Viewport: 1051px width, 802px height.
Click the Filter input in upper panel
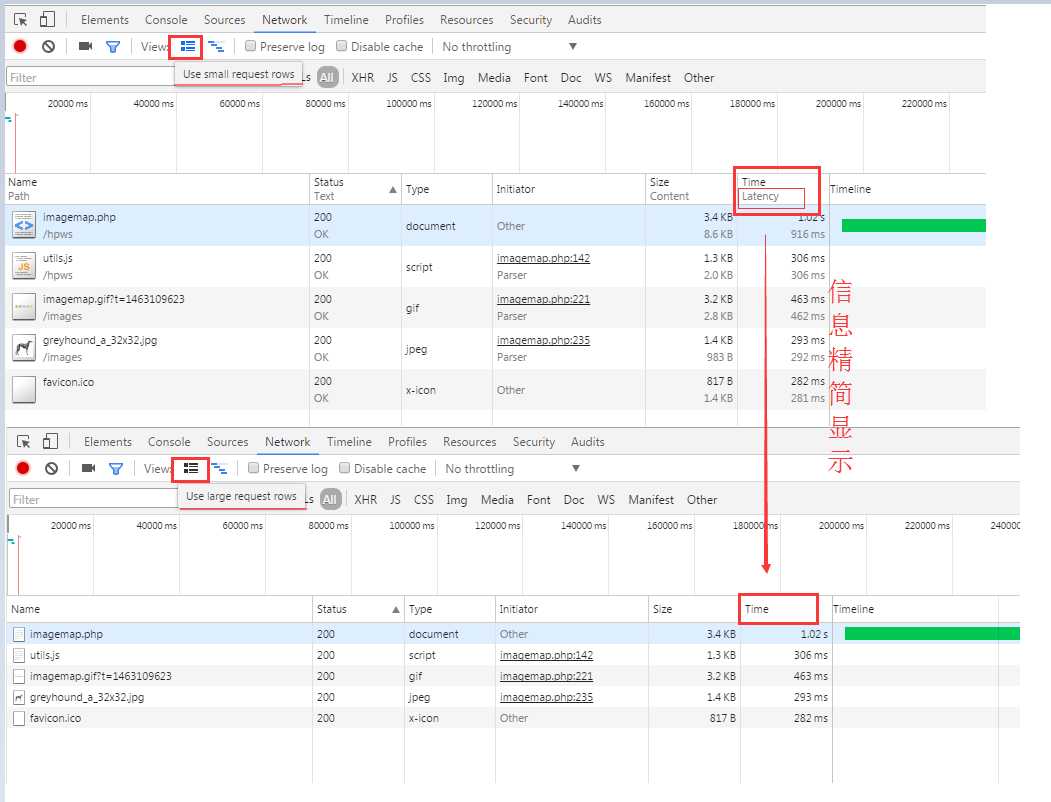coord(90,77)
